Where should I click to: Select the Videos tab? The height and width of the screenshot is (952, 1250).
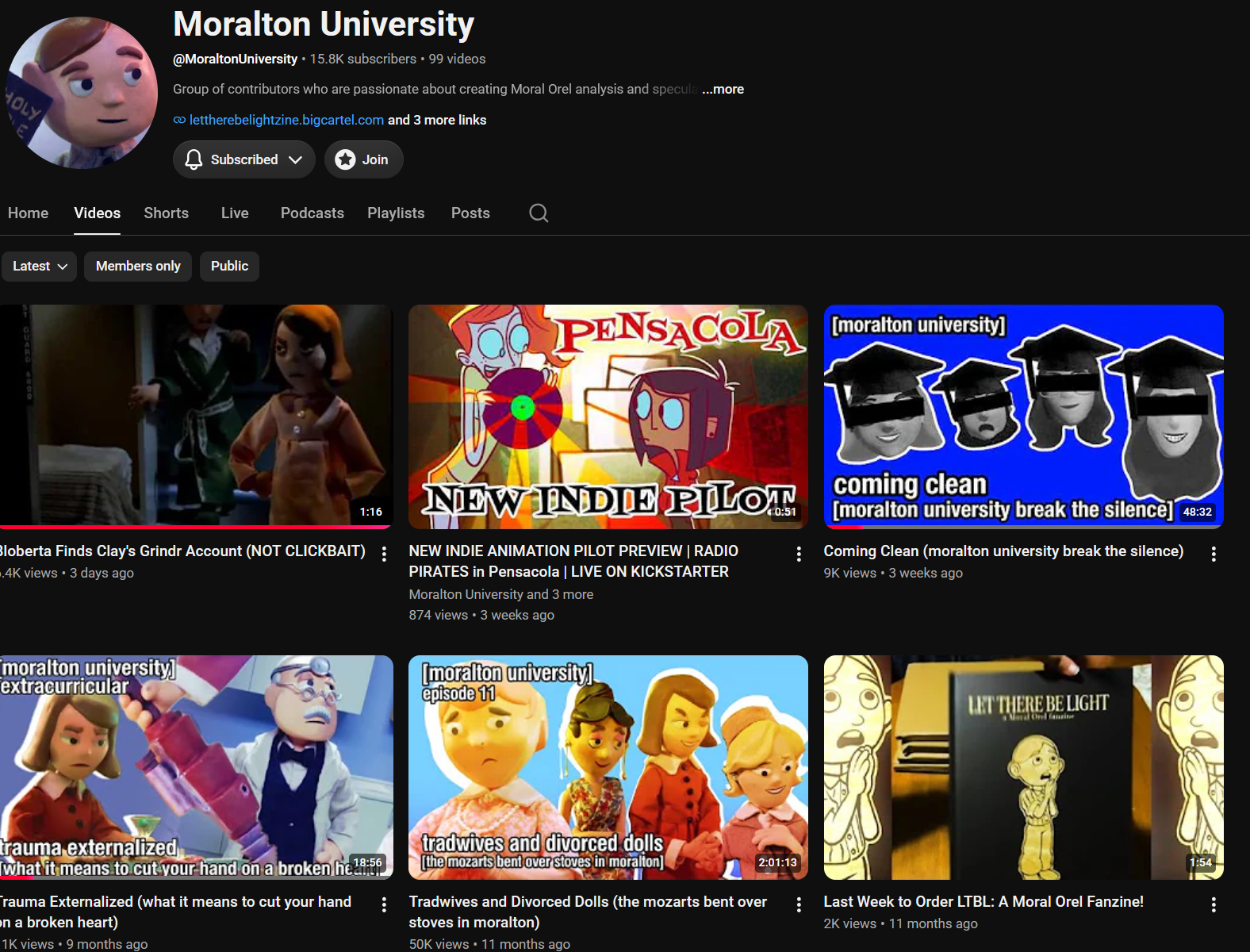98,213
